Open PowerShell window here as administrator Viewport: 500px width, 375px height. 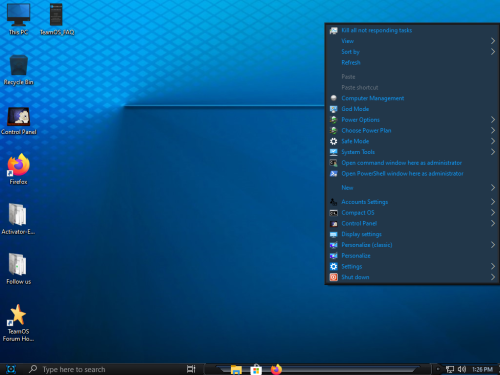pyautogui.click(x=412, y=174)
